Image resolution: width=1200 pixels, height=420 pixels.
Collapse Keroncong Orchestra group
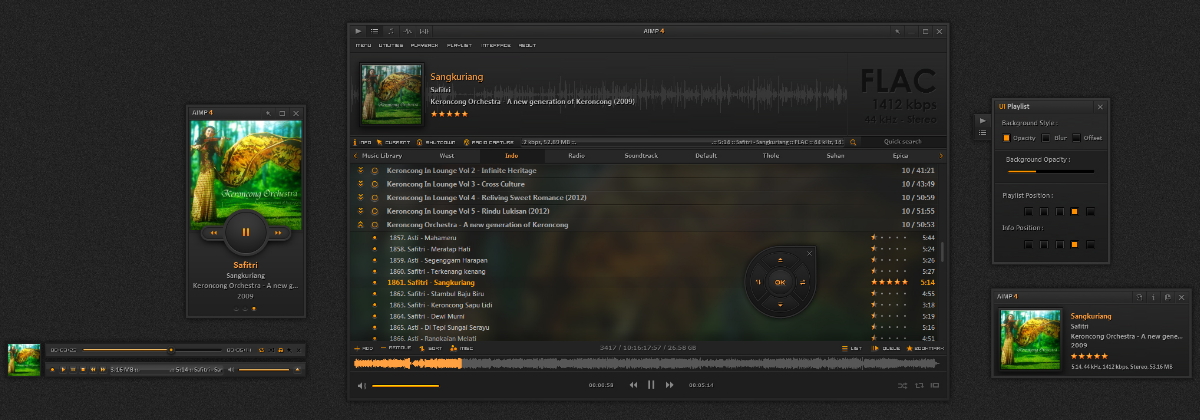(x=360, y=225)
